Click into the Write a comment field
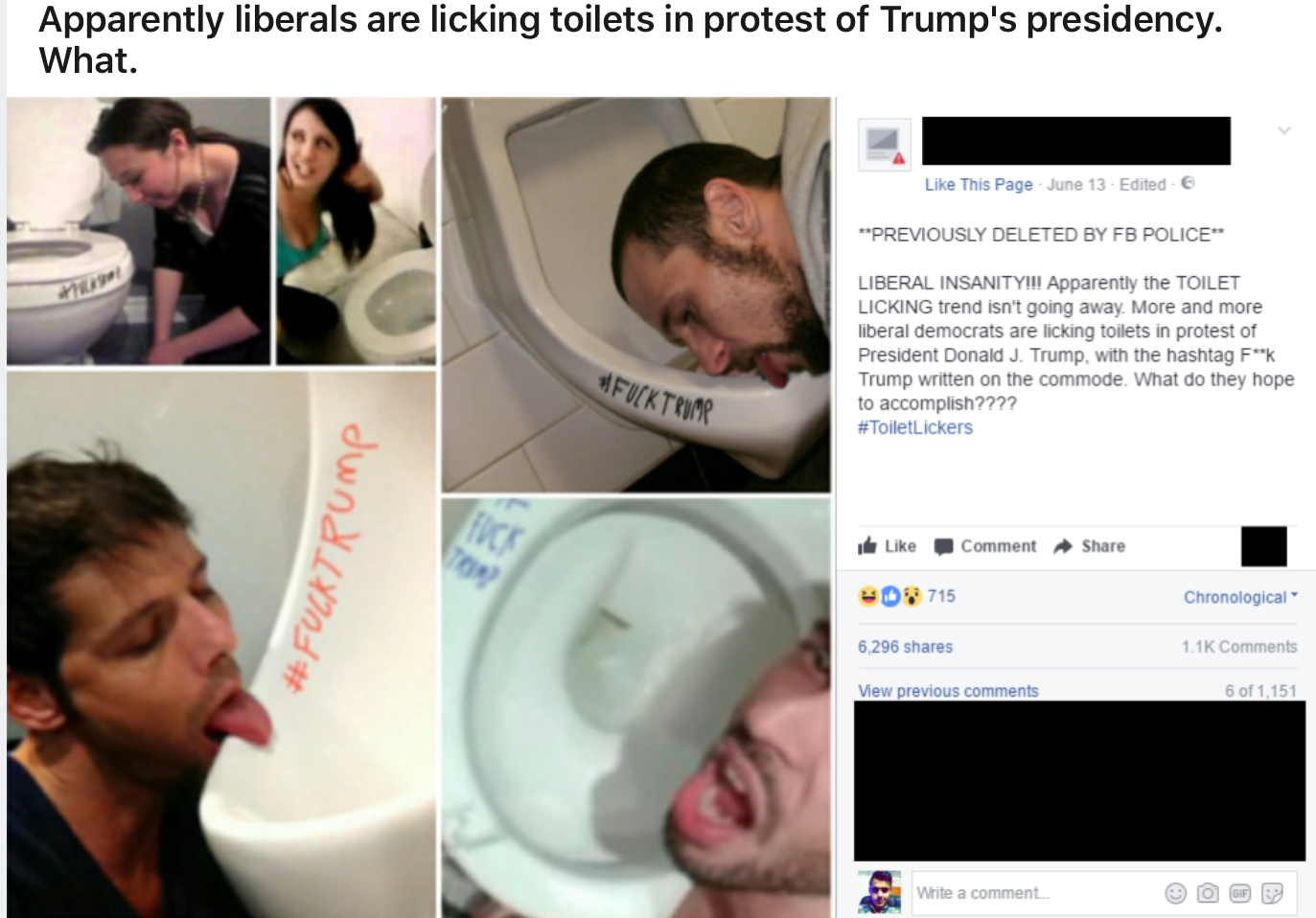Screen dimensions: 1316x918 [x=1035, y=893]
